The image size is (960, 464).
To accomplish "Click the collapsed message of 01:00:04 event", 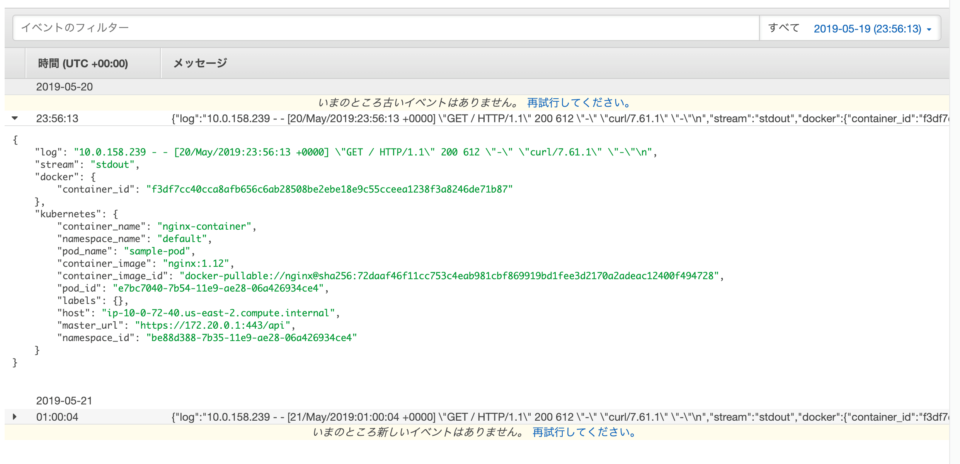I will (x=562, y=416).
